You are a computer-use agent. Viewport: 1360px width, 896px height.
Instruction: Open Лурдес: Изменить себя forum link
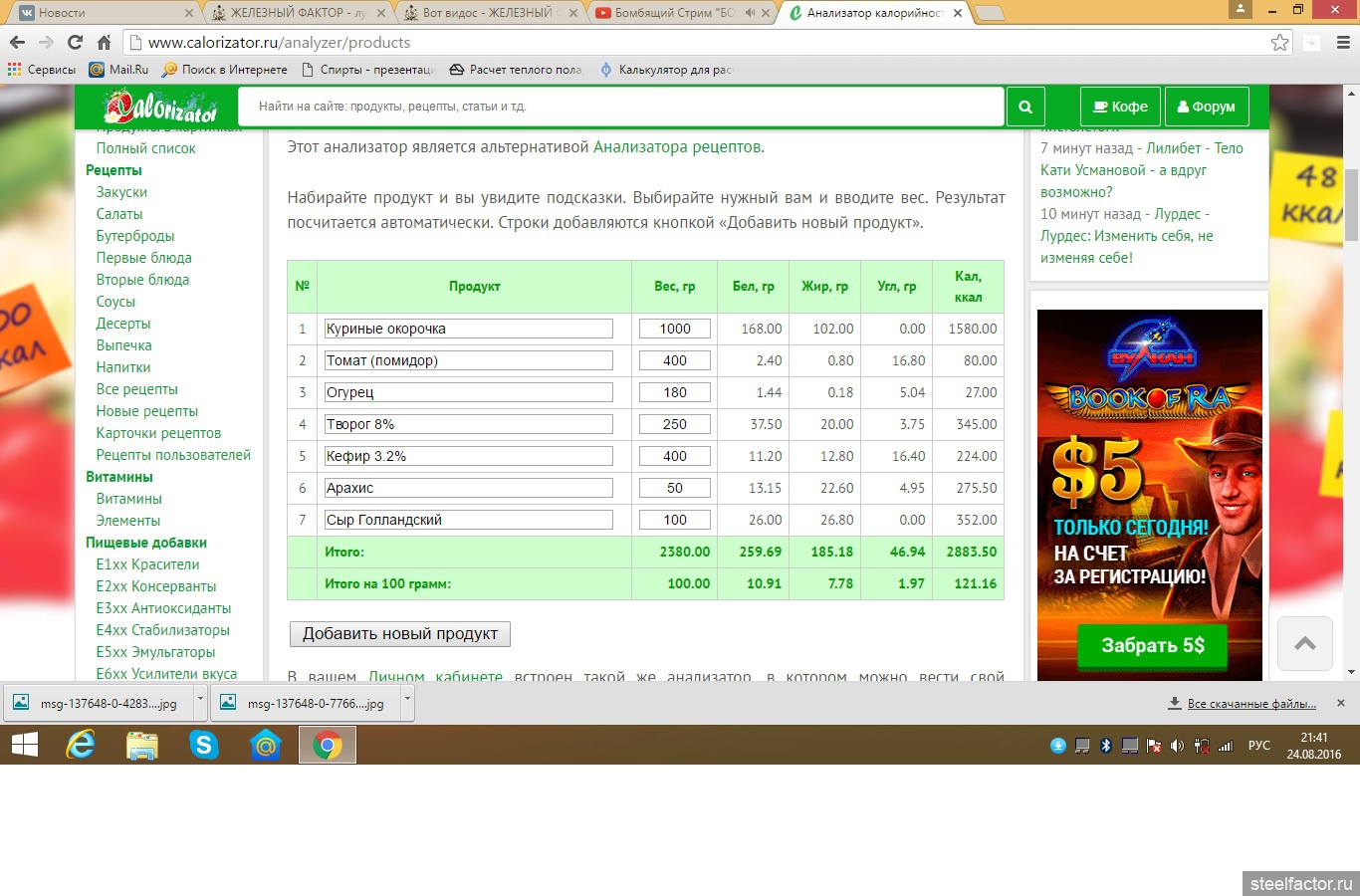[1127, 246]
